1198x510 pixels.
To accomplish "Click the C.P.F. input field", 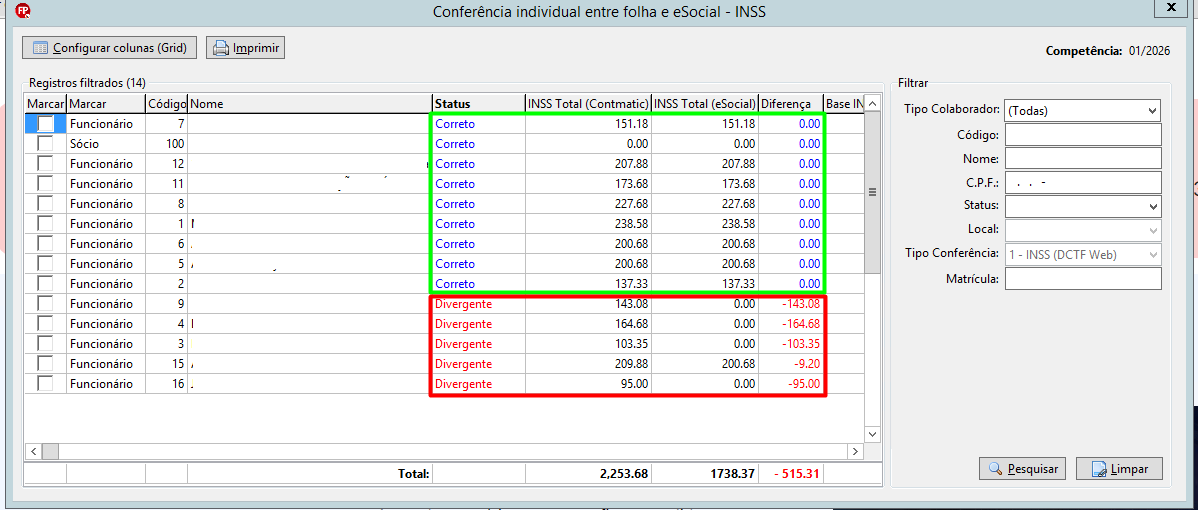I will (x=1083, y=182).
